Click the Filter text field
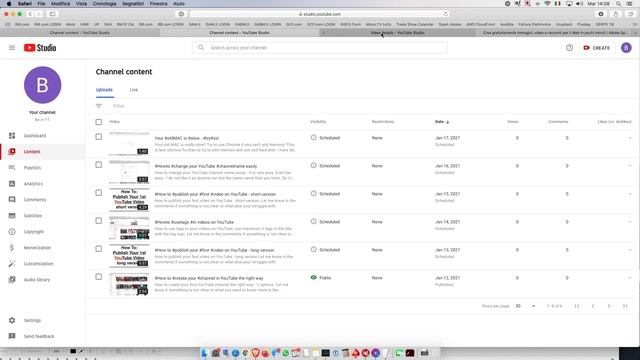Viewport: 640px width, 360px height. pyautogui.click(x=119, y=106)
